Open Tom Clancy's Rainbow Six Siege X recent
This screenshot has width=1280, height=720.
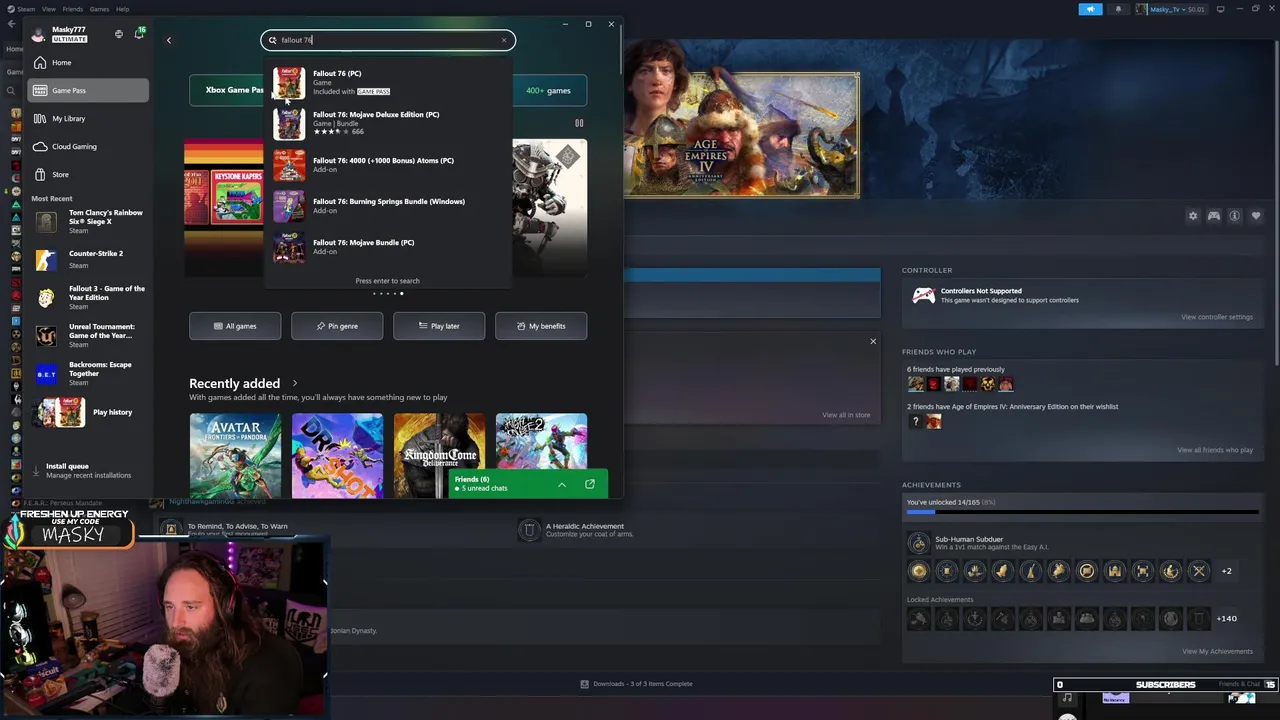(x=90, y=221)
